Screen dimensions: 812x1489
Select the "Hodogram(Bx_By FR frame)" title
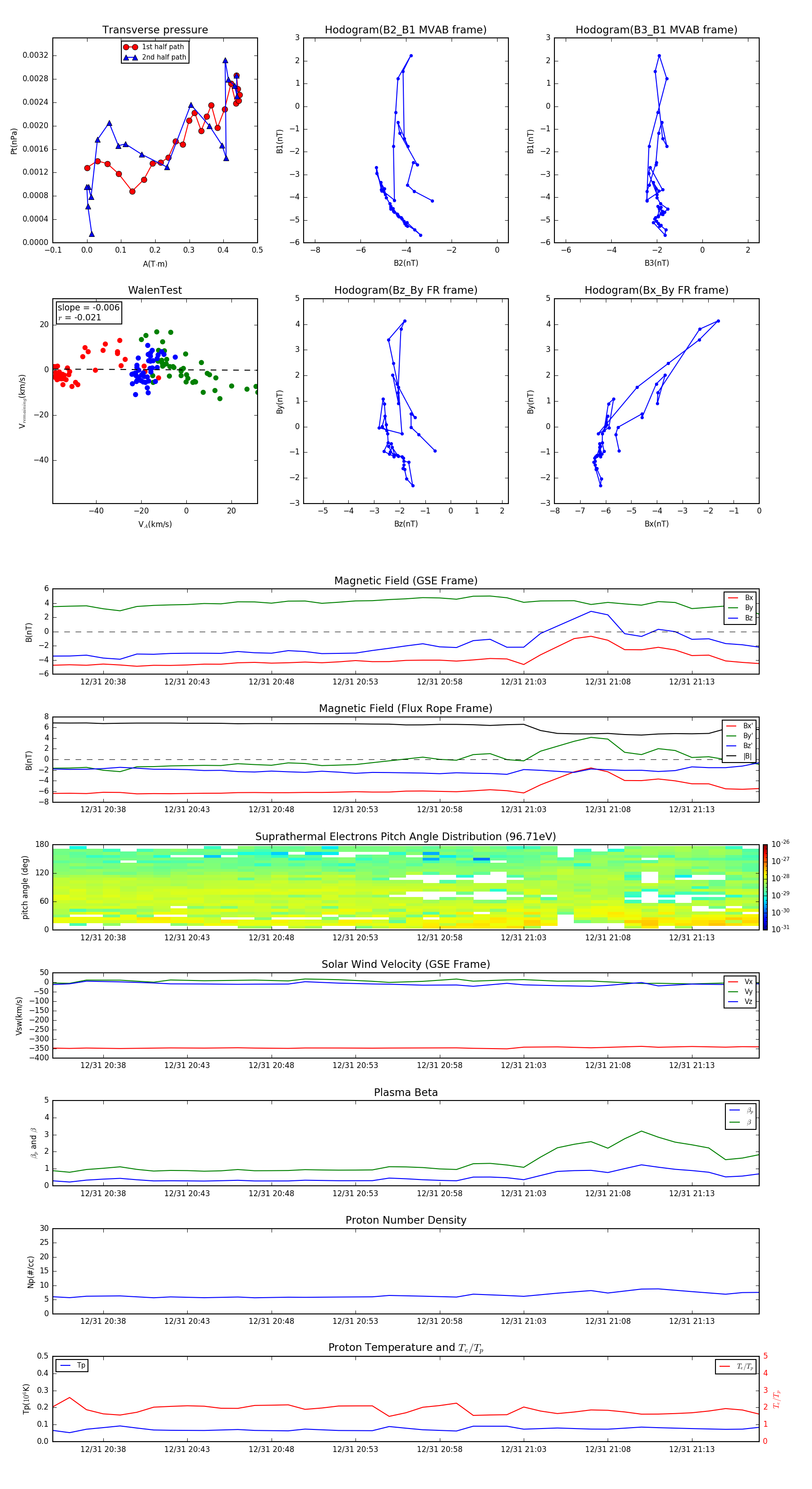pos(656,290)
